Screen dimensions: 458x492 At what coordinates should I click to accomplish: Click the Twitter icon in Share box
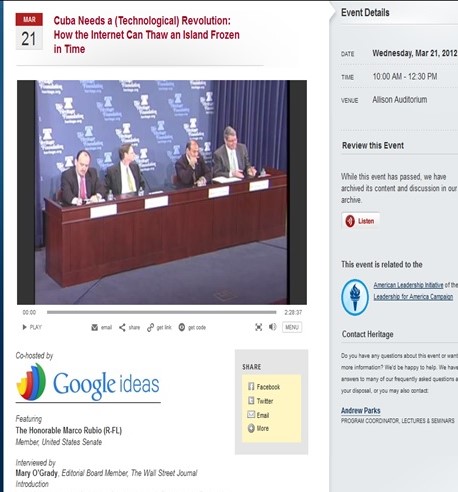(251, 400)
